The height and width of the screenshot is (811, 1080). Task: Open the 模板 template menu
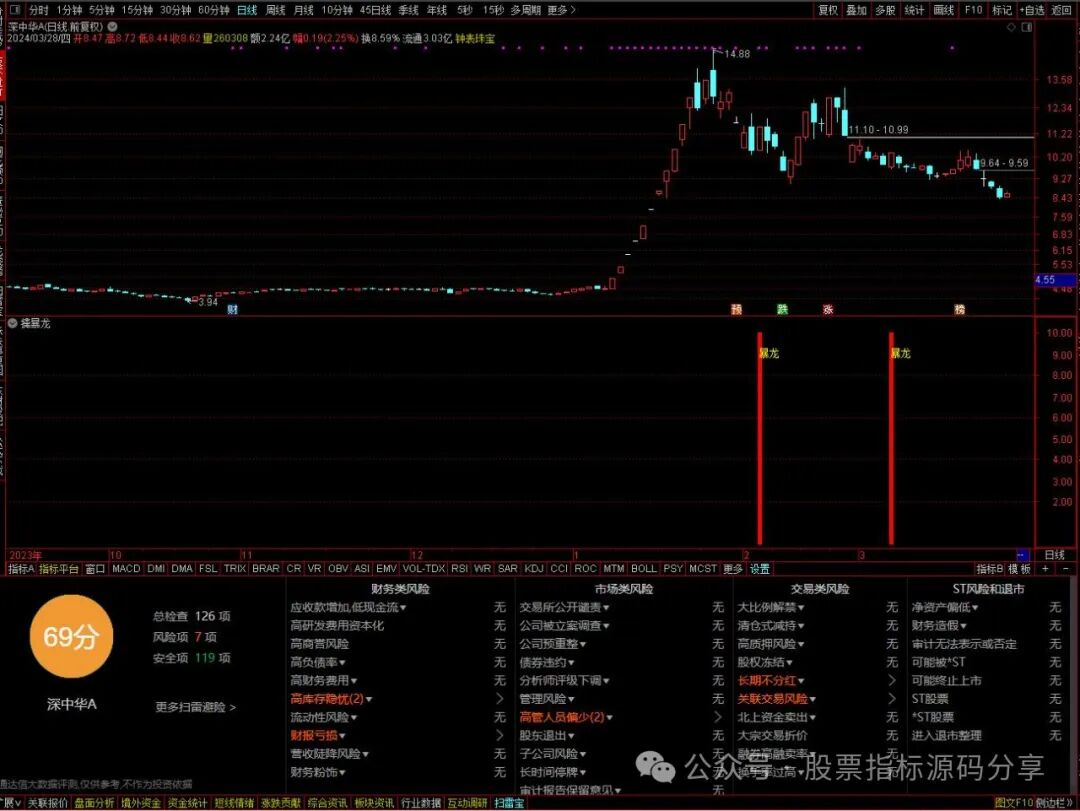point(1019,568)
